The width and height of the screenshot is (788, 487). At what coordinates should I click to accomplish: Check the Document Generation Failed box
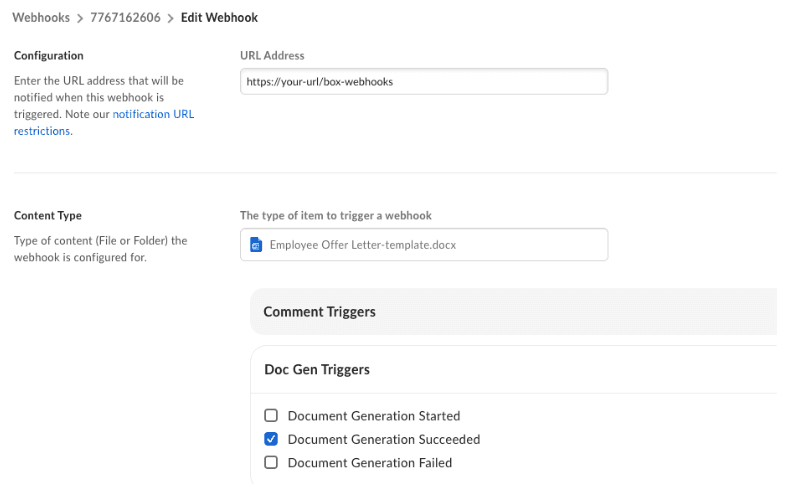[x=271, y=462]
